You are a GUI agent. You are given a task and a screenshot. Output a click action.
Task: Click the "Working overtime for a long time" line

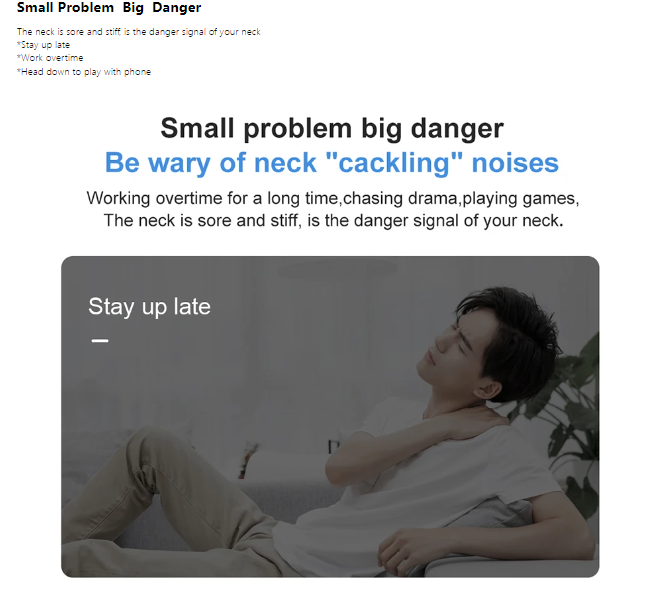(x=333, y=198)
